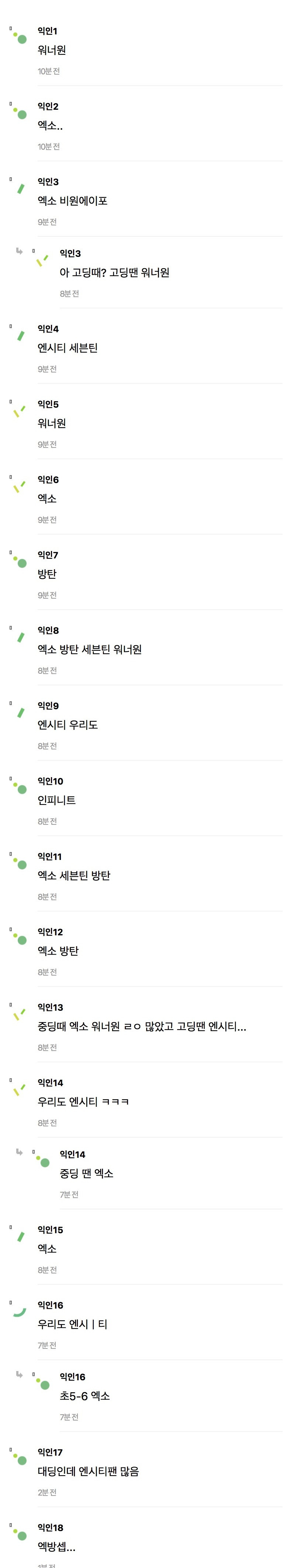
Task: Click the reply arrow on the 중딩 땐 엑소 comment
Action: click(20, 1152)
